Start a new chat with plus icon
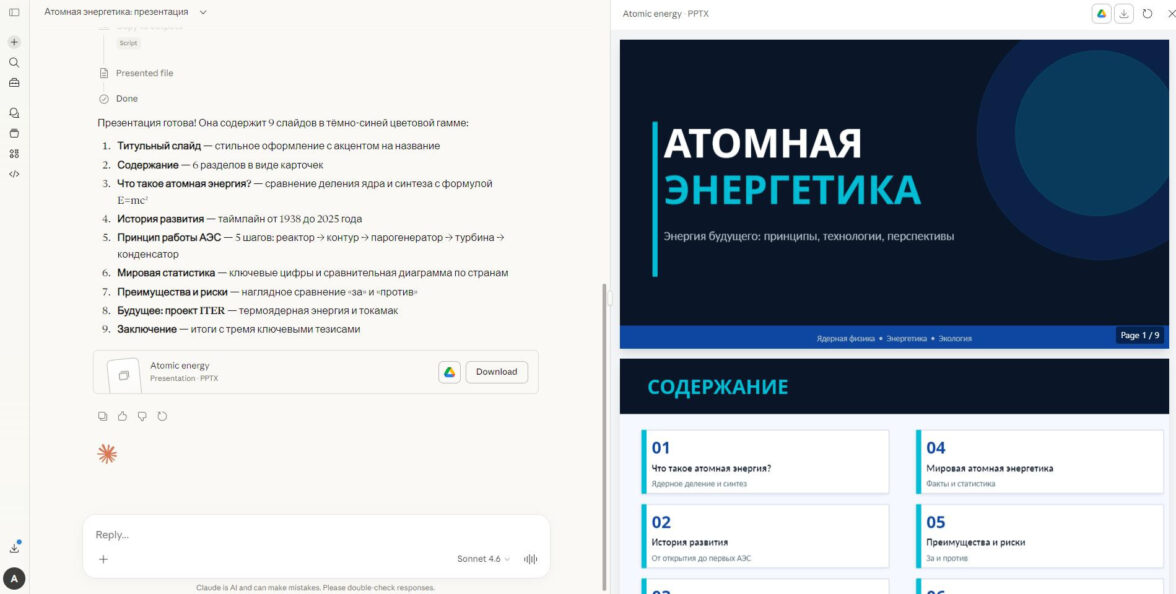The width and height of the screenshot is (1176, 594). [14, 42]
